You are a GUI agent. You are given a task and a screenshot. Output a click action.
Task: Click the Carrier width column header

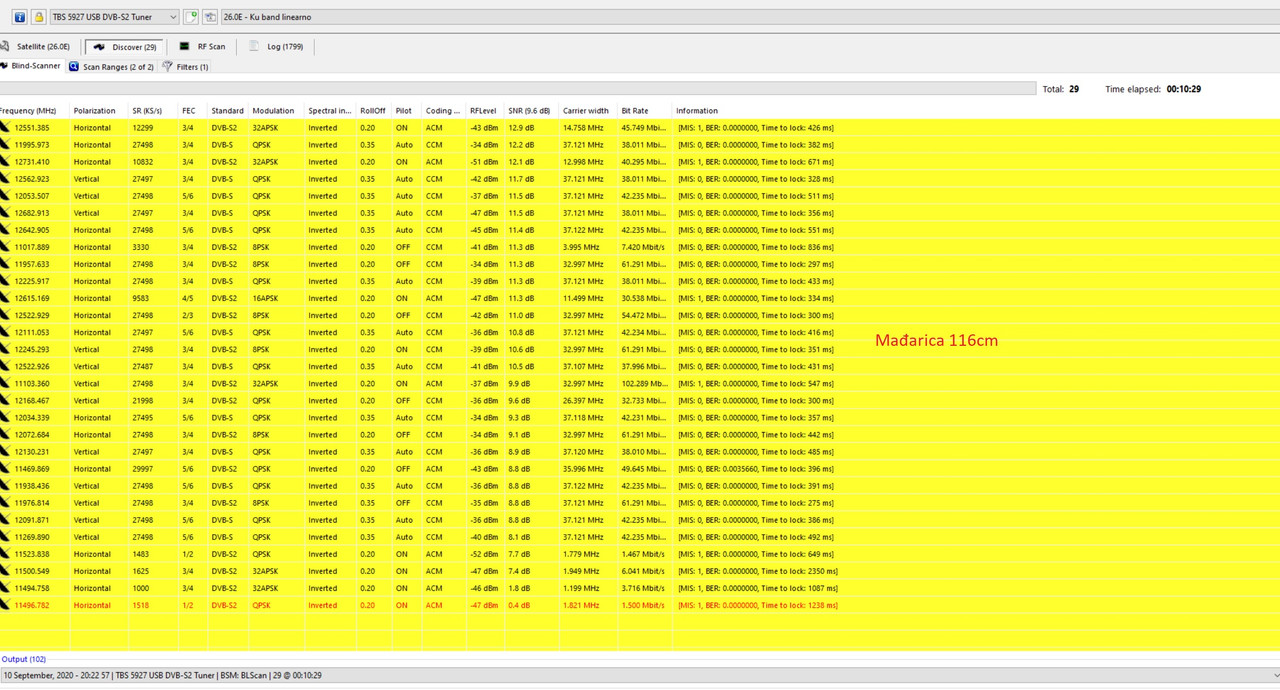tap(588, 111)
